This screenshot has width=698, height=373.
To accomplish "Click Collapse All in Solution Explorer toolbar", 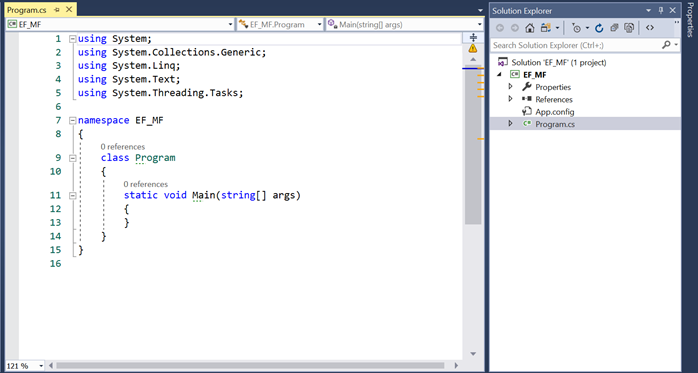I will coord(614,28).
